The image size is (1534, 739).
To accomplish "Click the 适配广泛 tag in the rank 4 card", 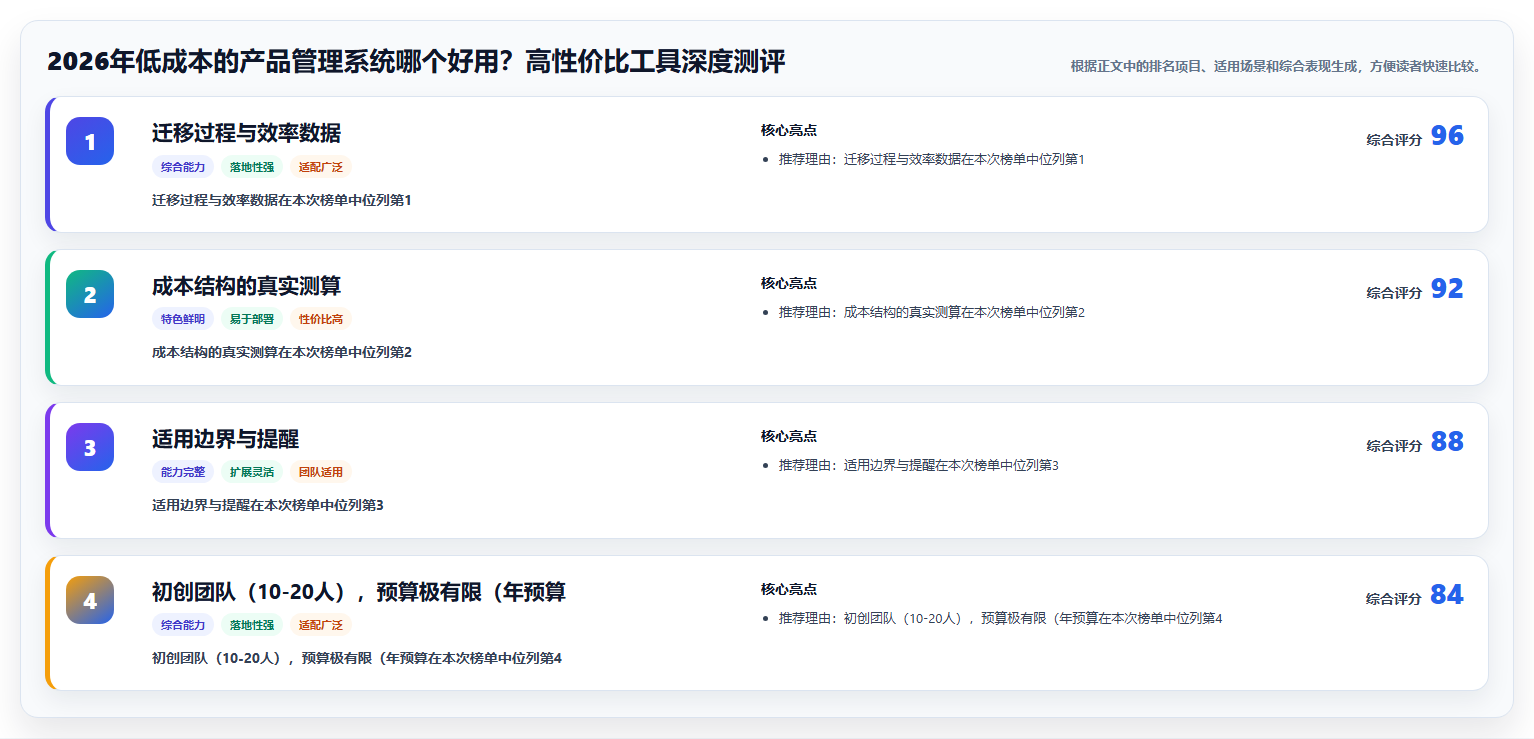I will [x=321, y=625].
